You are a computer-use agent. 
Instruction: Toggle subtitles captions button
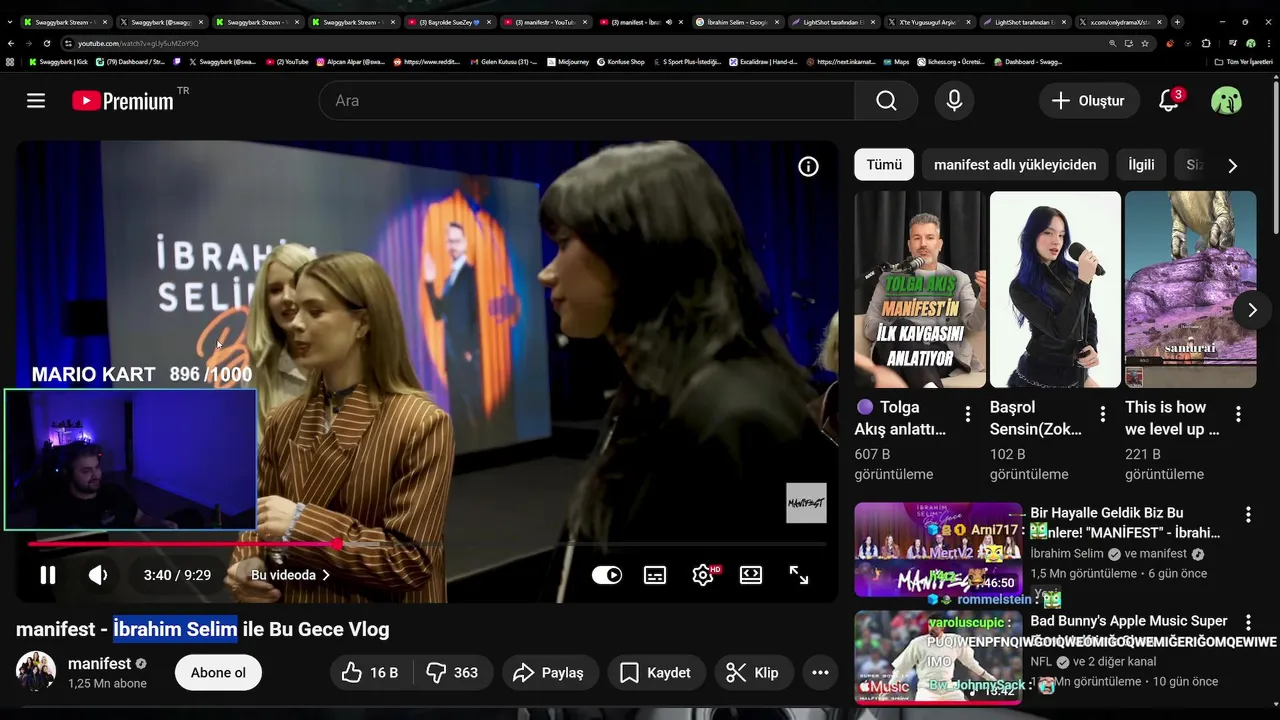[655, 575]
